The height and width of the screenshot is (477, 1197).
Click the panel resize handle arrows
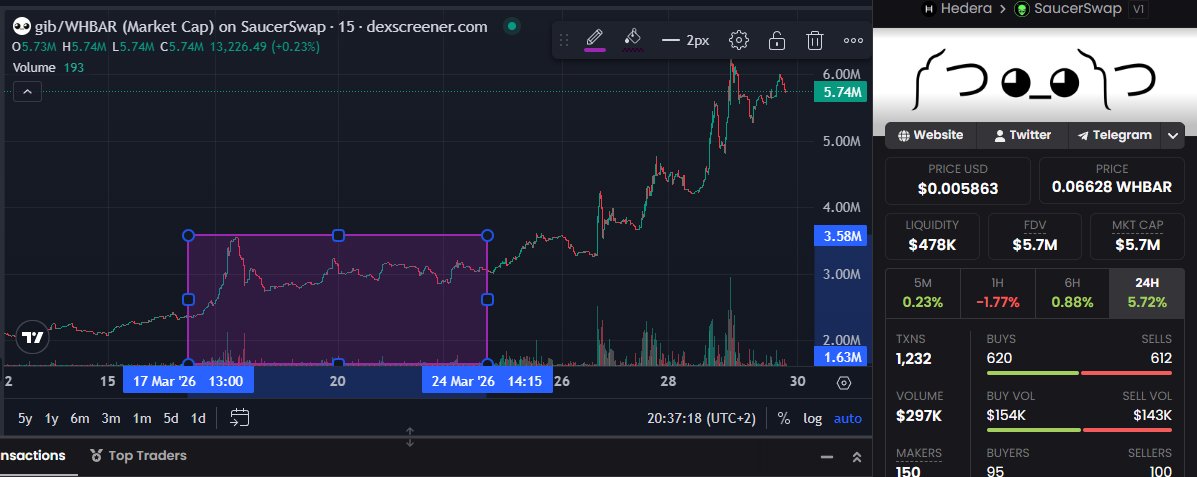410,437
